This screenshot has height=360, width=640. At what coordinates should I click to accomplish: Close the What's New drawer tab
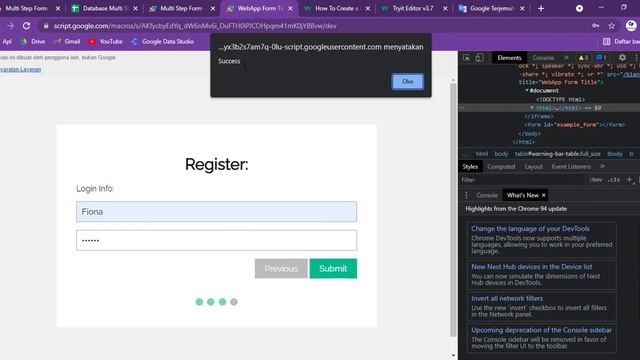tap(543, 196)
